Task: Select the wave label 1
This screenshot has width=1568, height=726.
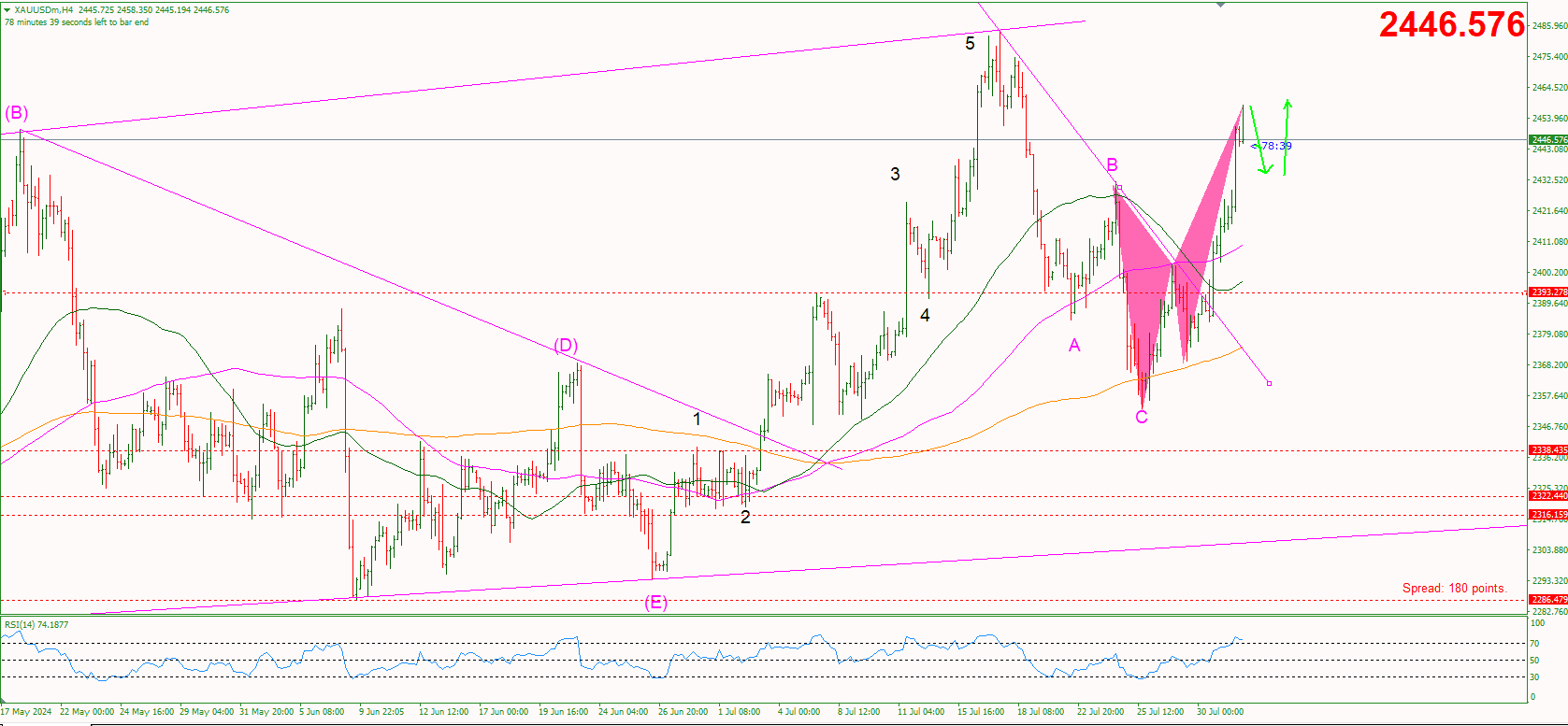Action: coord(697,420)
